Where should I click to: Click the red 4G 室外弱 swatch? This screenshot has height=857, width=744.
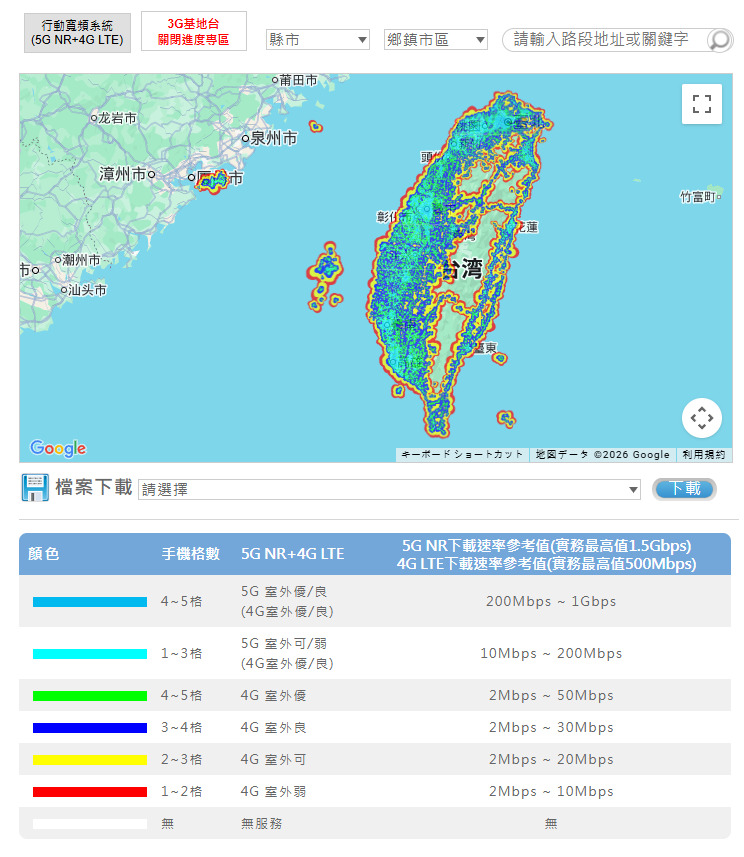point(90,792)
